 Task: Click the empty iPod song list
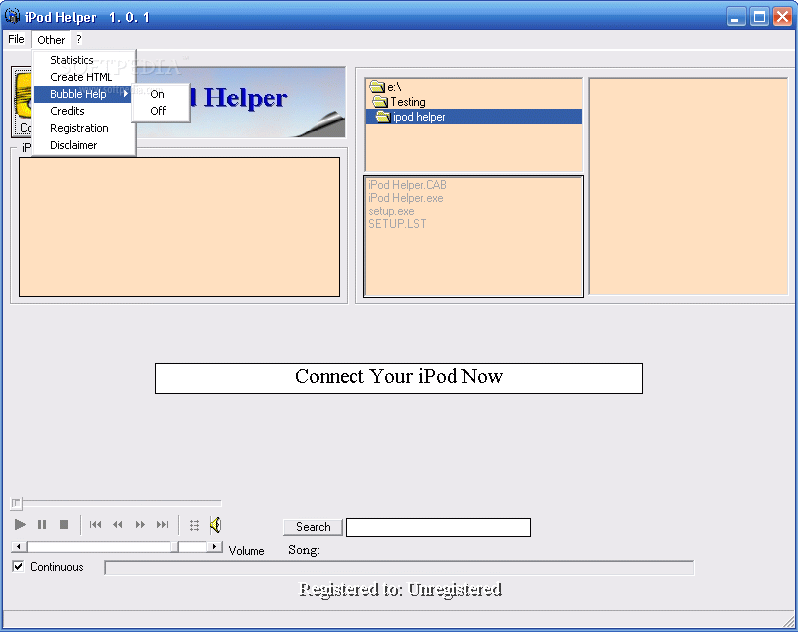click(179, 227)
